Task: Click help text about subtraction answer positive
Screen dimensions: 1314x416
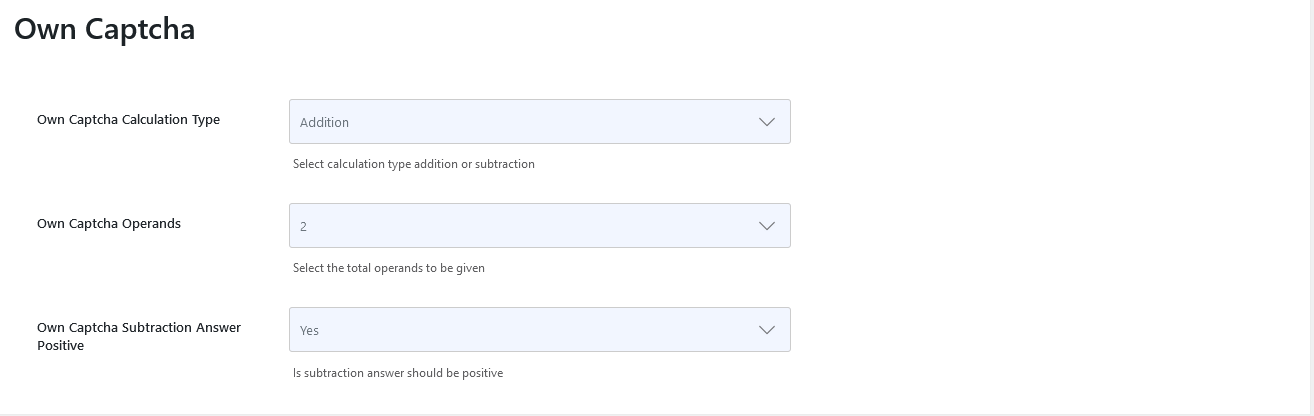Action: pos(397,373)
